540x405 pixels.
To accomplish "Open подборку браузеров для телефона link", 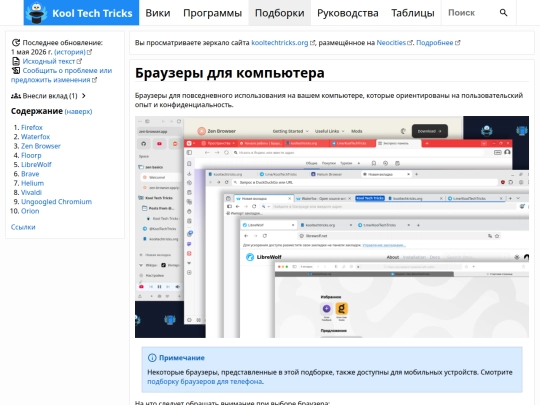I will coord(205,382).
